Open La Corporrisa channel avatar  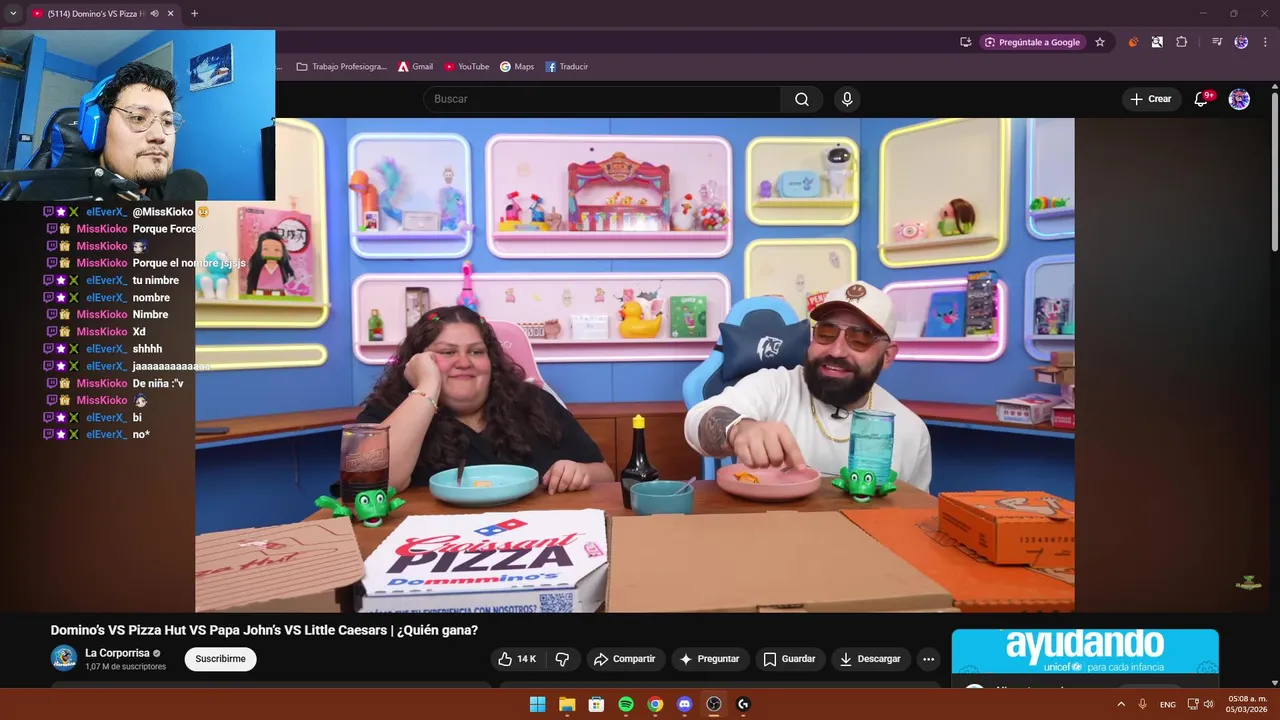(x=64, y=658)
